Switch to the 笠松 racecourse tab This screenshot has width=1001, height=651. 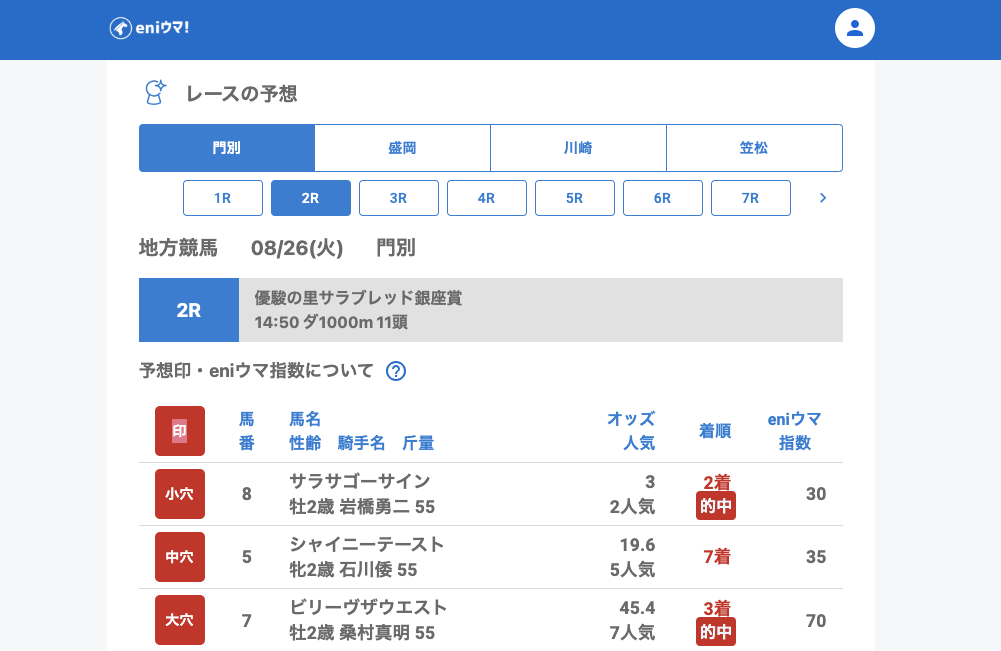coord(754,148)
